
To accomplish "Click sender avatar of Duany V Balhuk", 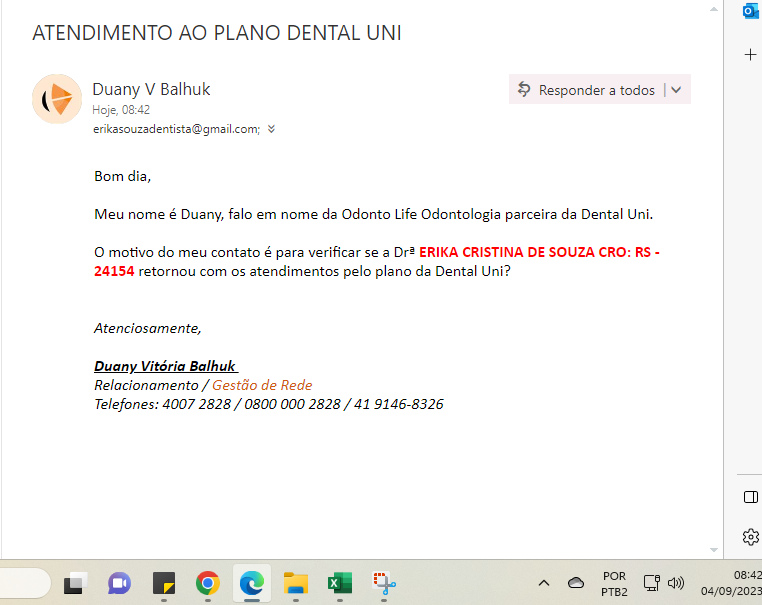I will coord(57,99).
